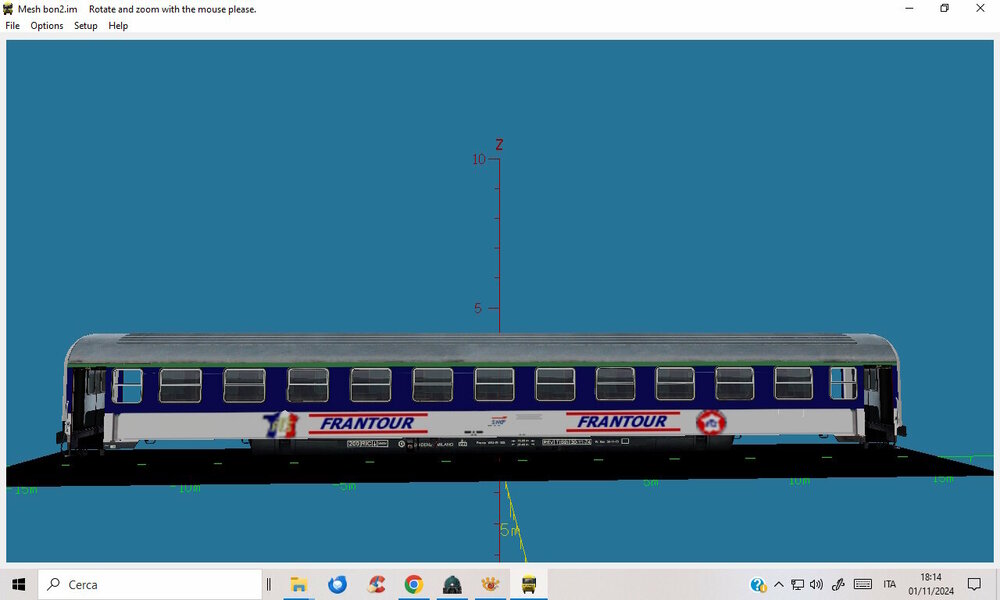Open File Explorer from the taskbar

click(298, 584)
